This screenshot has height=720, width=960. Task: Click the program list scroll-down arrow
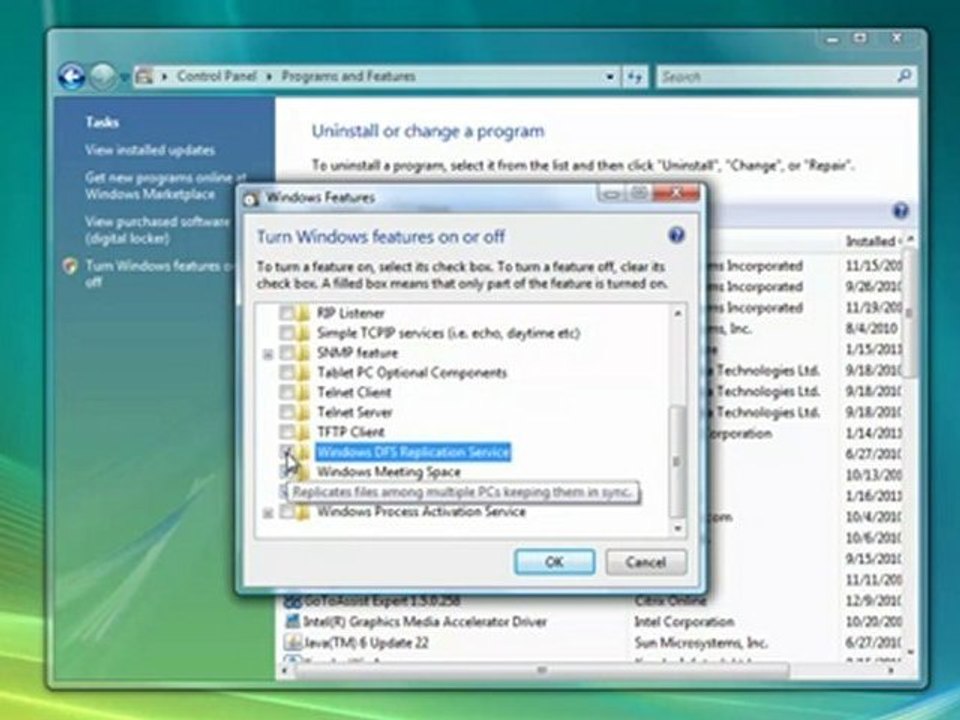(x=910, y=653)
